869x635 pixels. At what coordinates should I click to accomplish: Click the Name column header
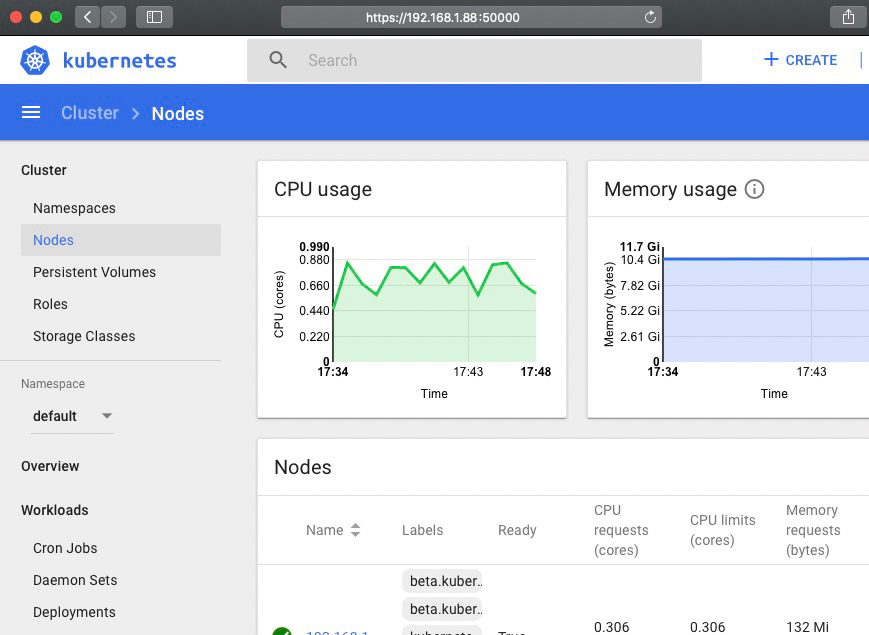point(324,530)
